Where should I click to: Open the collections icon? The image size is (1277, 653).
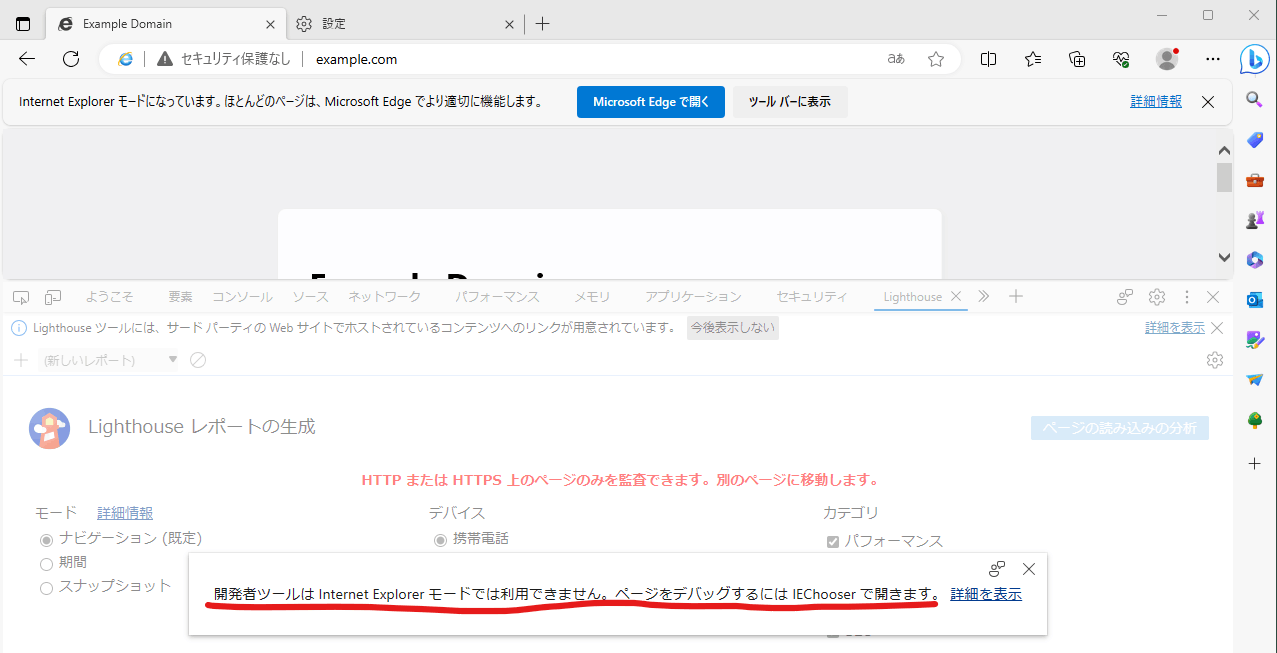(x=1077, y=59)
